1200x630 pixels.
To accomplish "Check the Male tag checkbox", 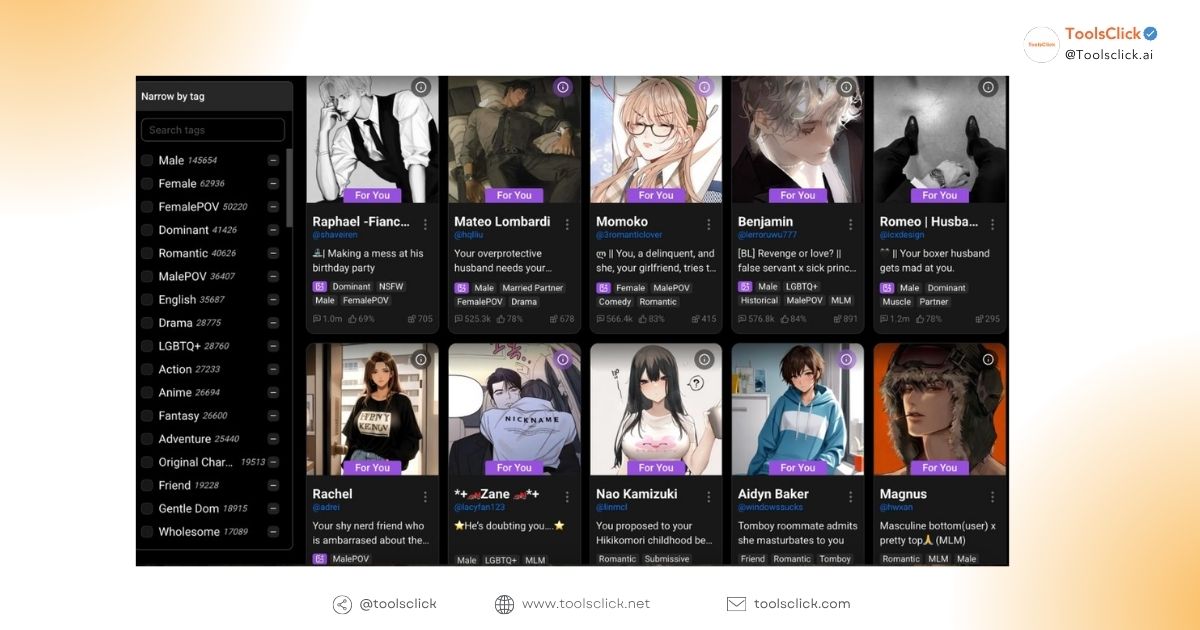I will (147, 160).
